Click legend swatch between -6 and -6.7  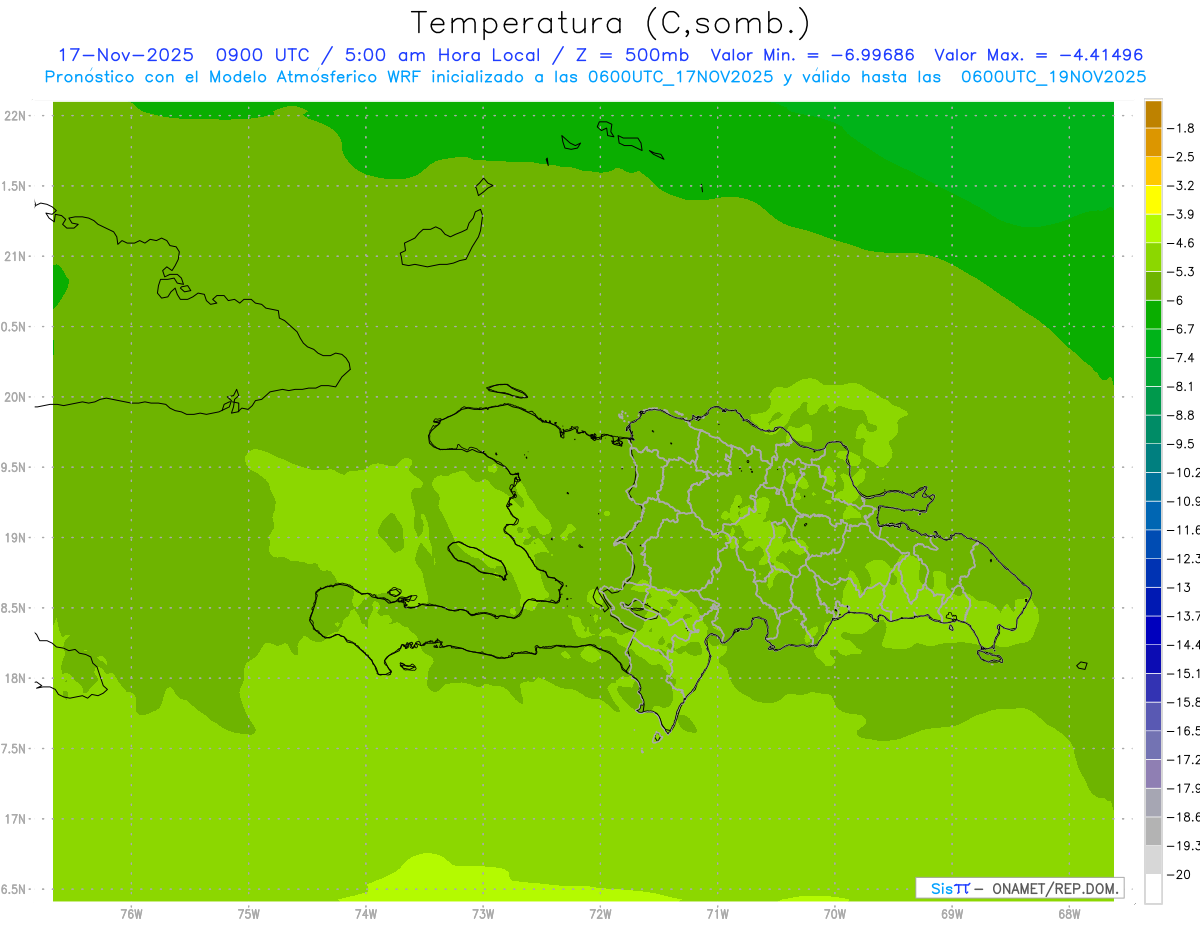[1153, 314]
